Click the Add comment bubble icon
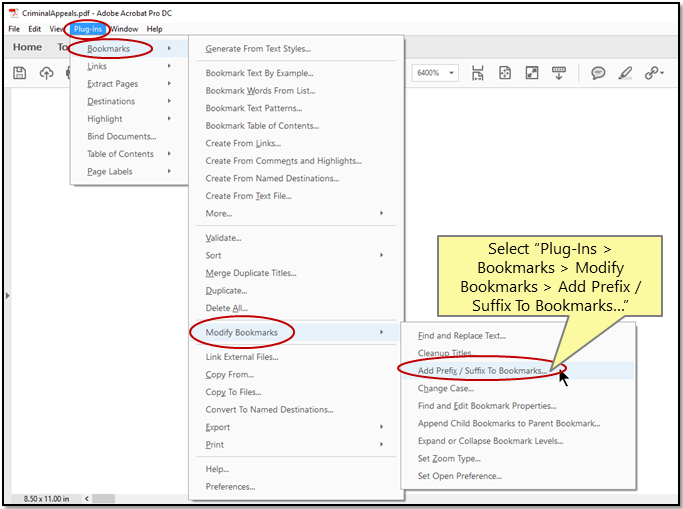Viewport: 683px width, 509px height. coord(598,73)
